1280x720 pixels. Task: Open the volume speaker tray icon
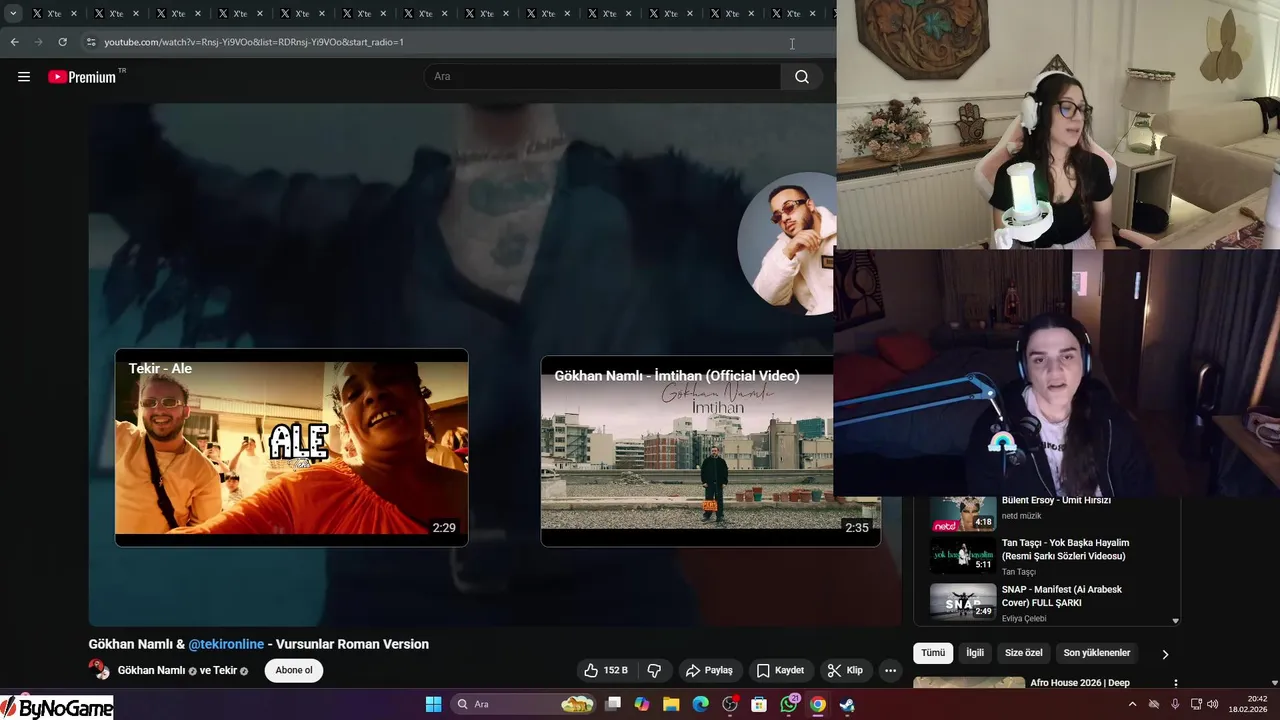point(1213,704)
